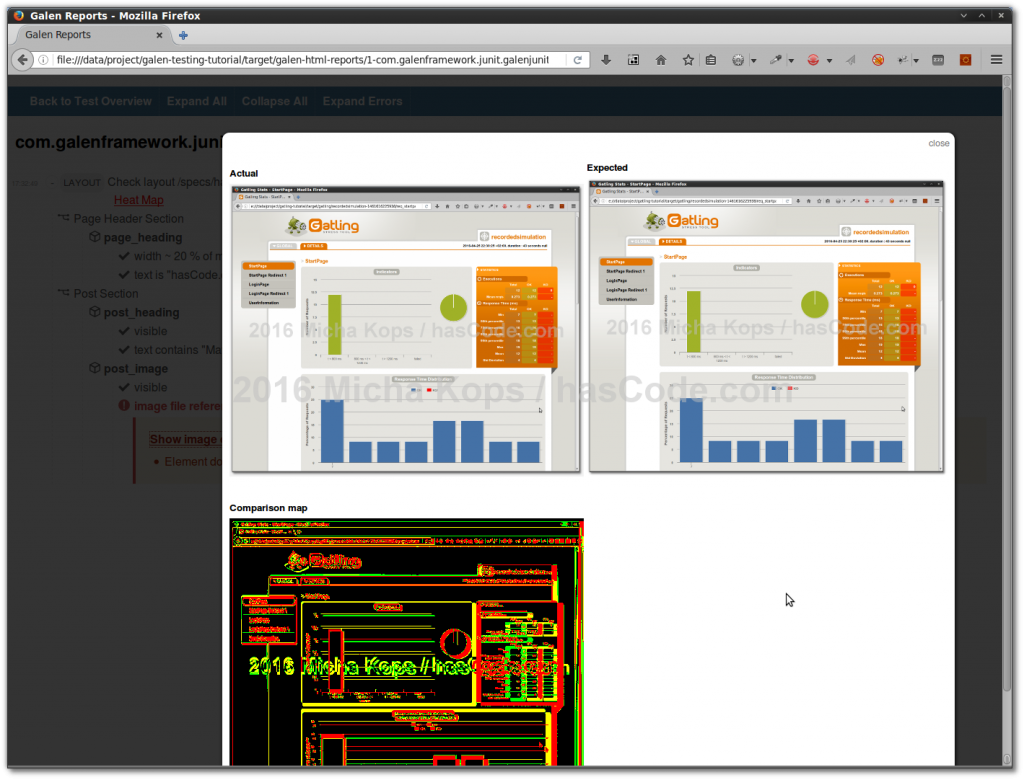
Task: Expand dropdown next to gear toolbar icon
Action: (x=754, y=61)
